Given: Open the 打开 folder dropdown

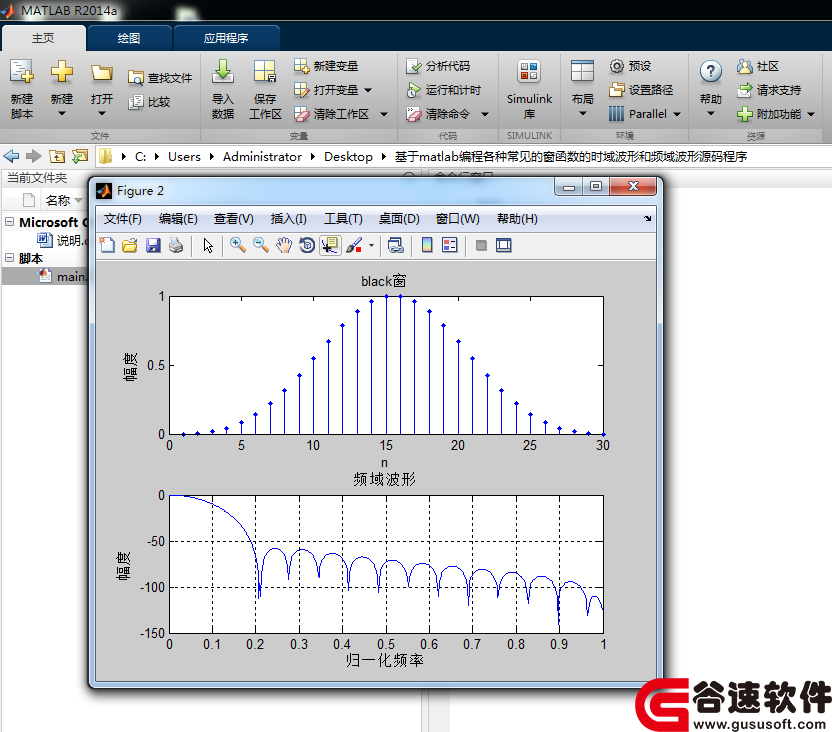Looking at the screenshot, I should click(102, 89).
